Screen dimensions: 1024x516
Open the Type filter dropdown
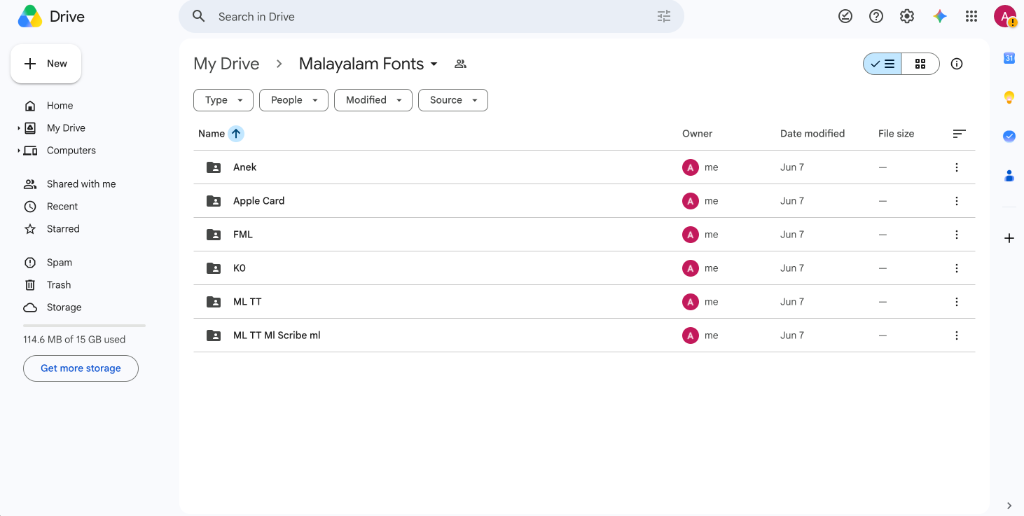click(x=223, y=100)
